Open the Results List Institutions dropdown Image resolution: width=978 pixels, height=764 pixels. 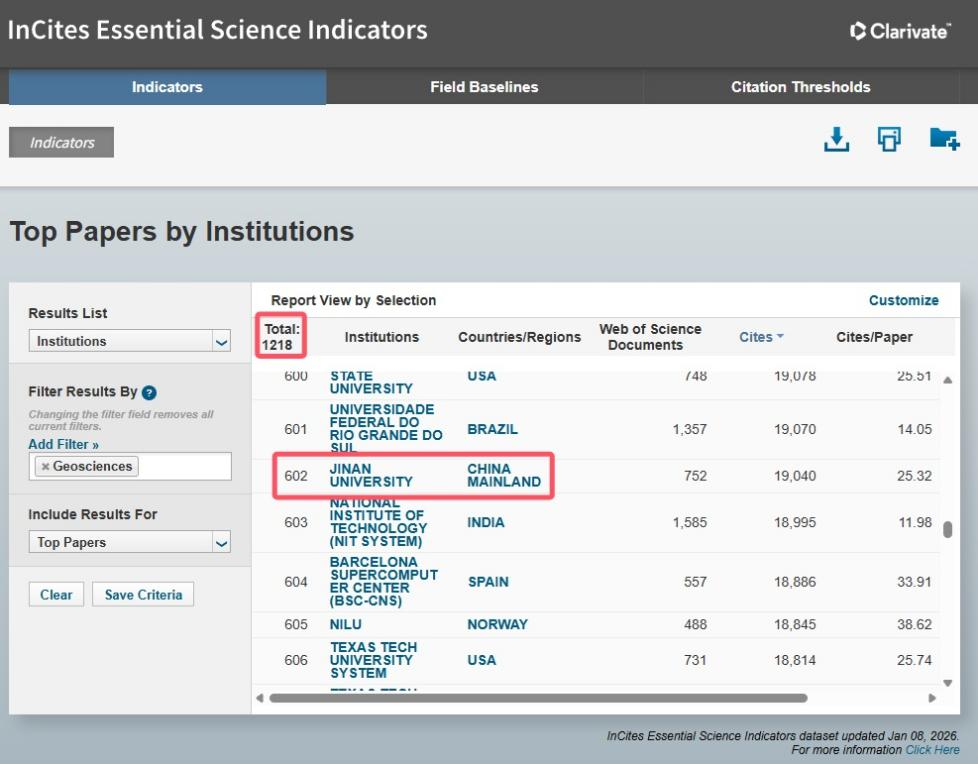tap(221, 342)
